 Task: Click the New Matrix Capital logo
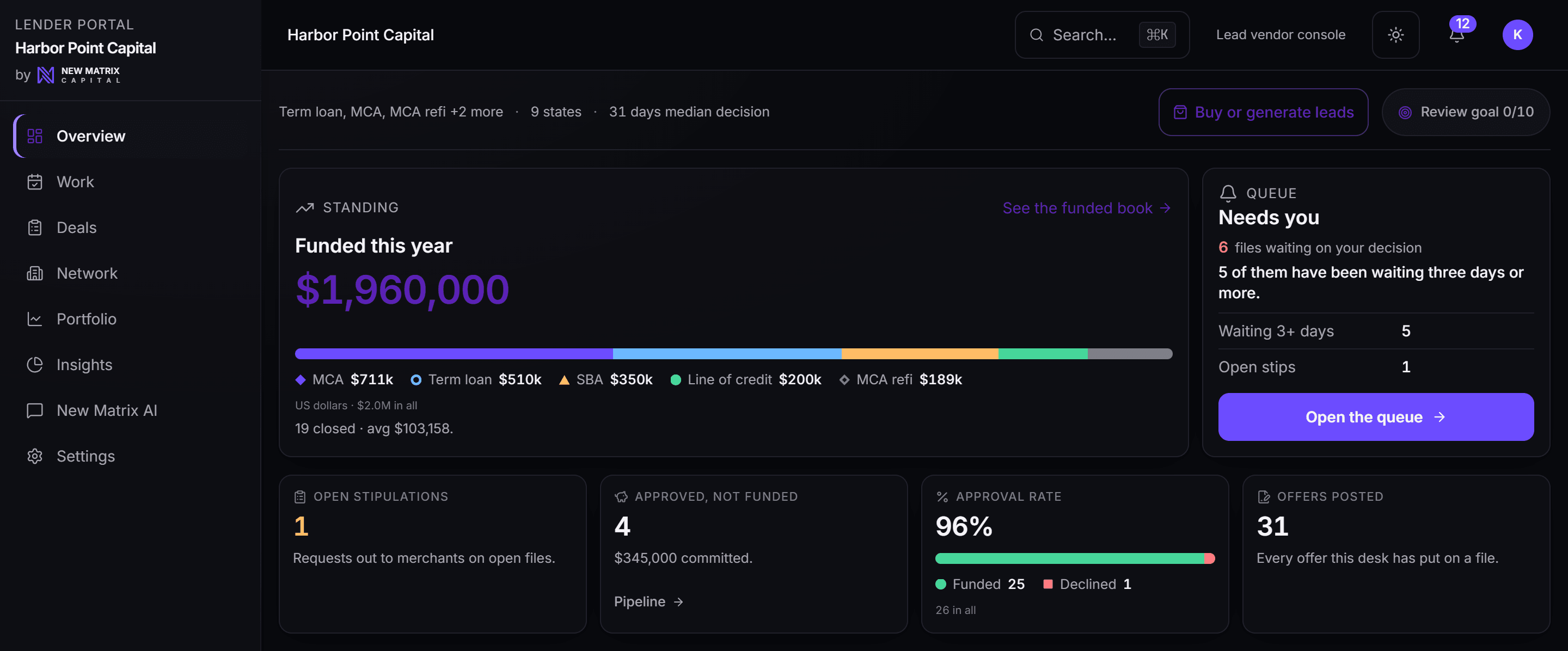[78, 75]
